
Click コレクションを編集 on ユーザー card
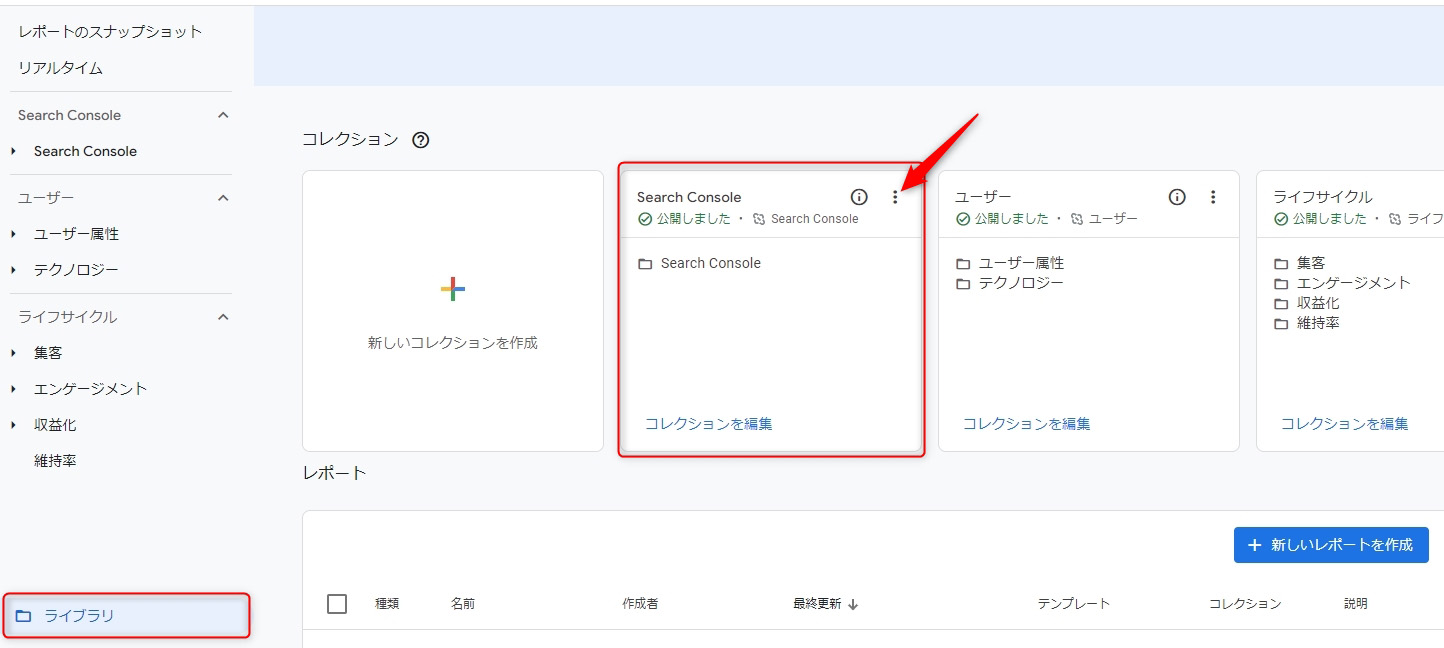click(x=1026, y=424)
